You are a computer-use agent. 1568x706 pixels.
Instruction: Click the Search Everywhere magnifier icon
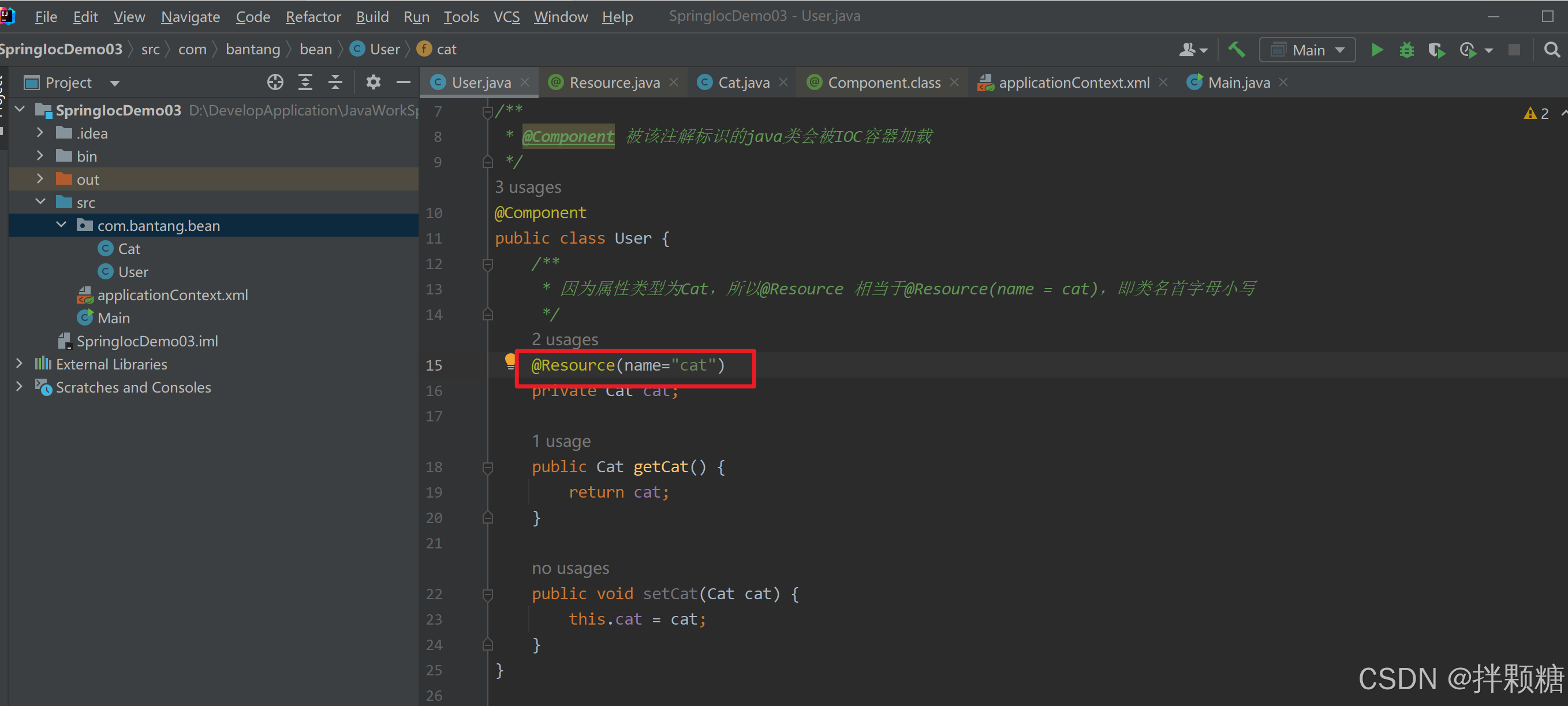1552,50
